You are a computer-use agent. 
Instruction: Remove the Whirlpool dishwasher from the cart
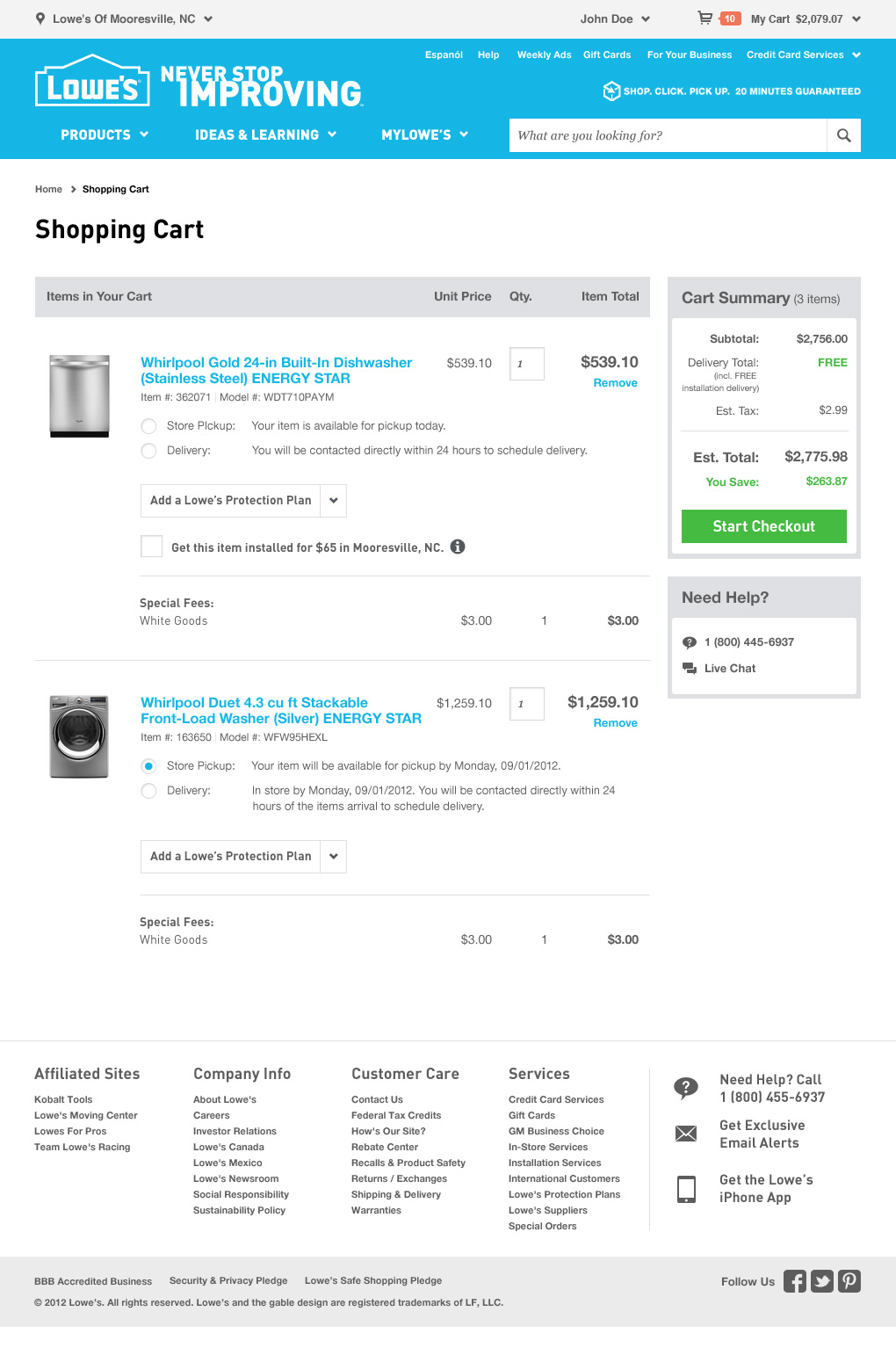pyautogui.click(x=614, y=383)
